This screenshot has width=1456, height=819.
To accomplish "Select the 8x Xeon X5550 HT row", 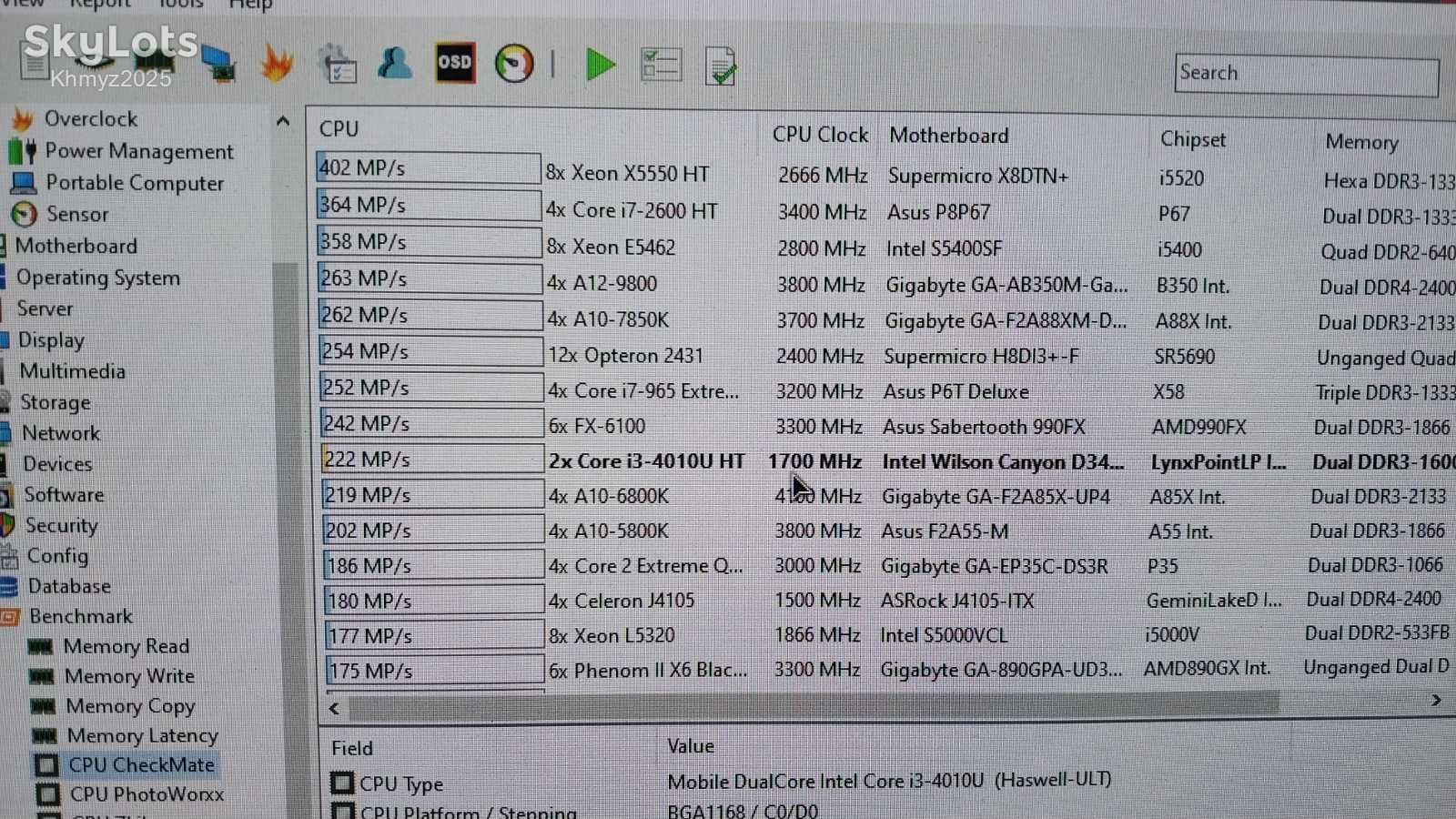I will (x=885, y=174).
